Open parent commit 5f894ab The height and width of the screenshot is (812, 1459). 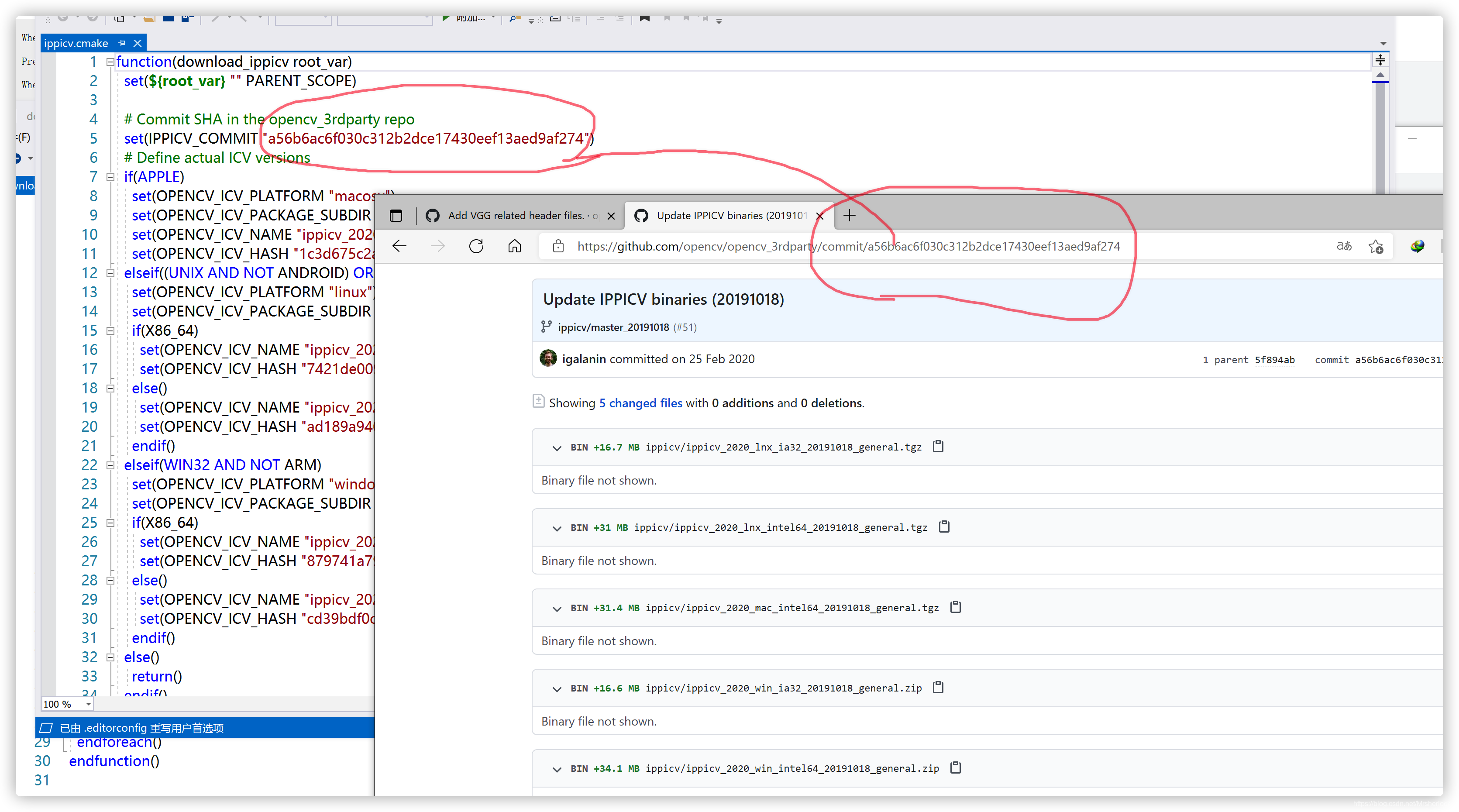[1274, 360]
